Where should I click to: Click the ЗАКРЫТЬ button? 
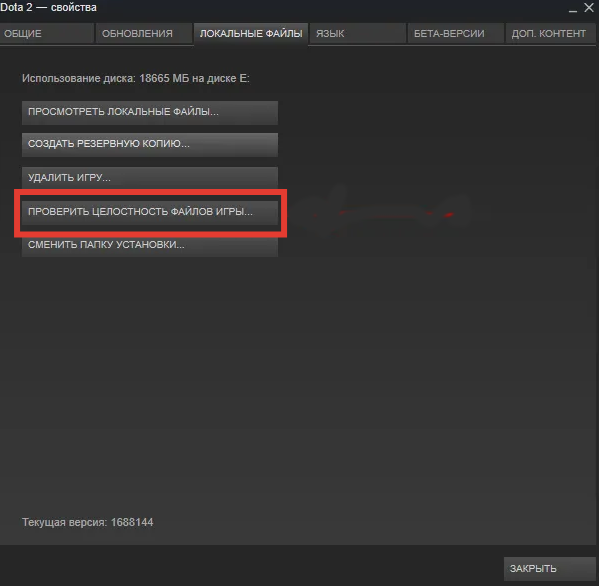click(550, 568)
